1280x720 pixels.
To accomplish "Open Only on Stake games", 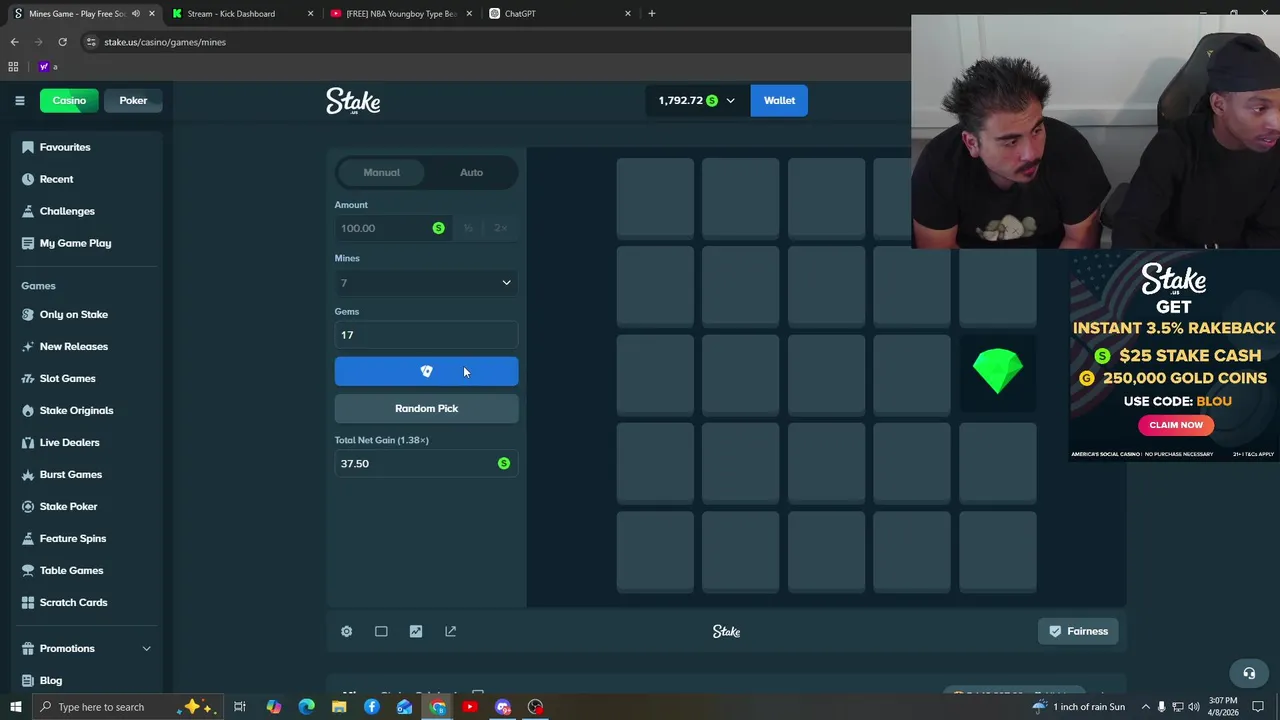I will tap(73, 314).
